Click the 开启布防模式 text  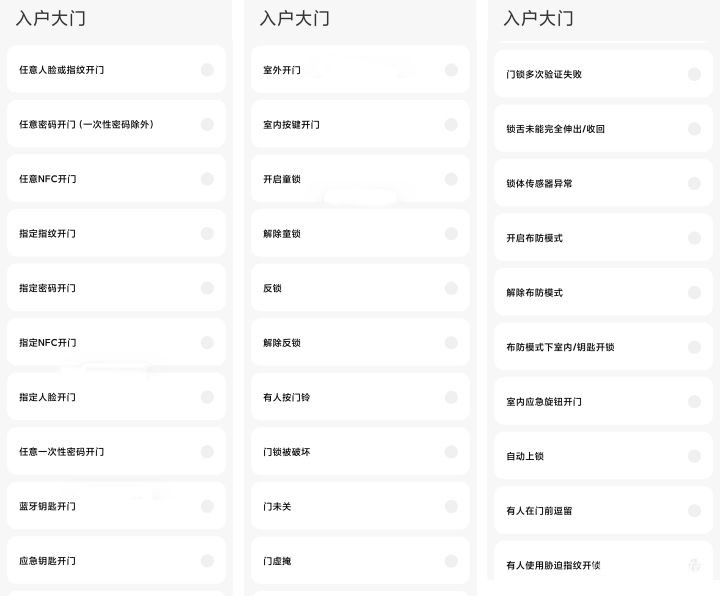pyautogui.click(x=534, y=238)
